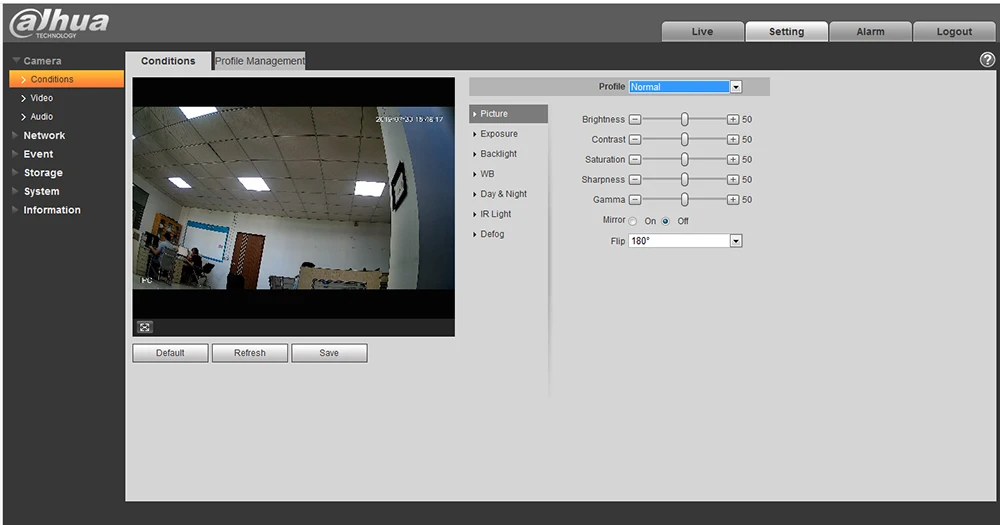Switch to Profile Management tab
The height and width of the screenshot is (525, 1000).
coord(260,61)
